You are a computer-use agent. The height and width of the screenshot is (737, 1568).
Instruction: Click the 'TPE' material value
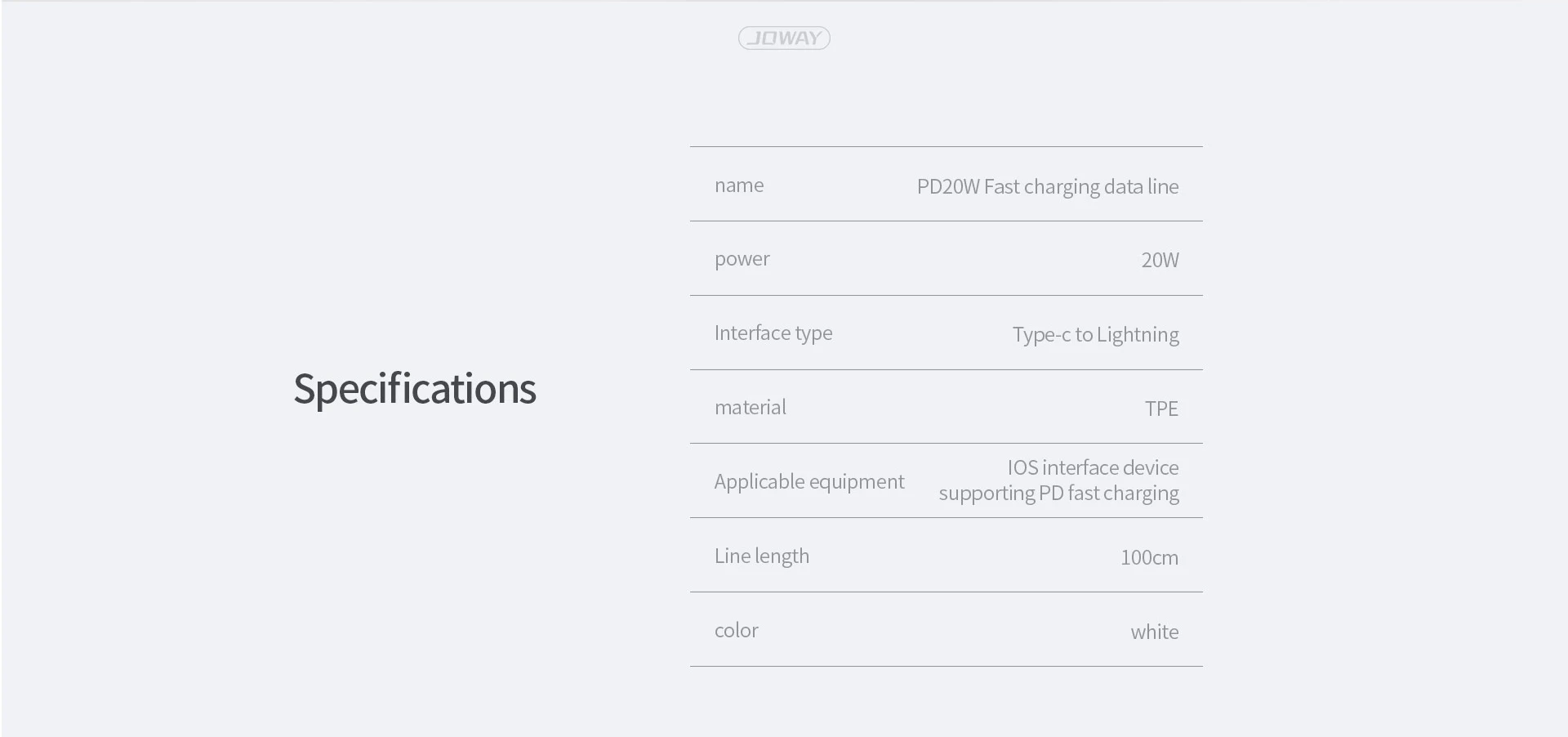(x=1161, y=409)
